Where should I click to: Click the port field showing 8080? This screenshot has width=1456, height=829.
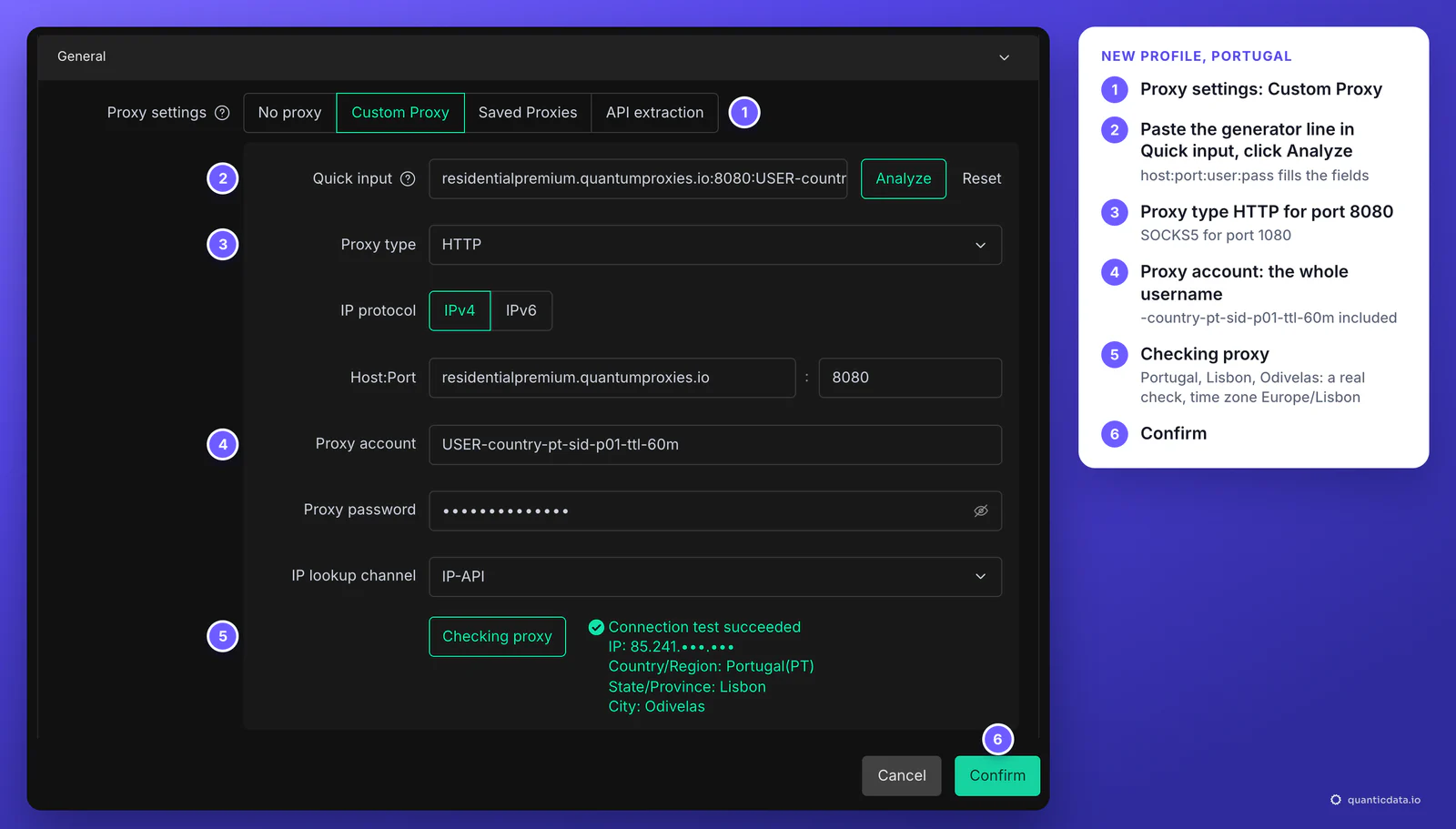click(910, 378)
